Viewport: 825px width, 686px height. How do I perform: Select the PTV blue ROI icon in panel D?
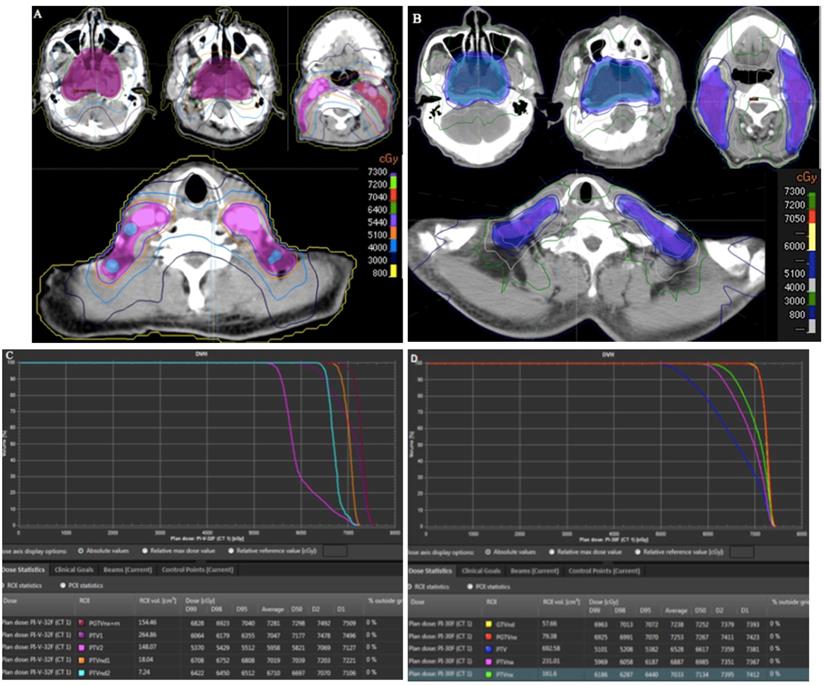488,648
